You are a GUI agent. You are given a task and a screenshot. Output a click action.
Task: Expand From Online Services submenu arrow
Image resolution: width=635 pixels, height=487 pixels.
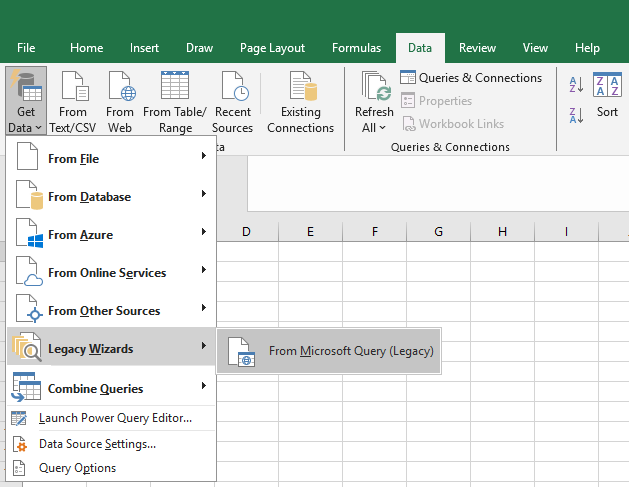[204, 270]
